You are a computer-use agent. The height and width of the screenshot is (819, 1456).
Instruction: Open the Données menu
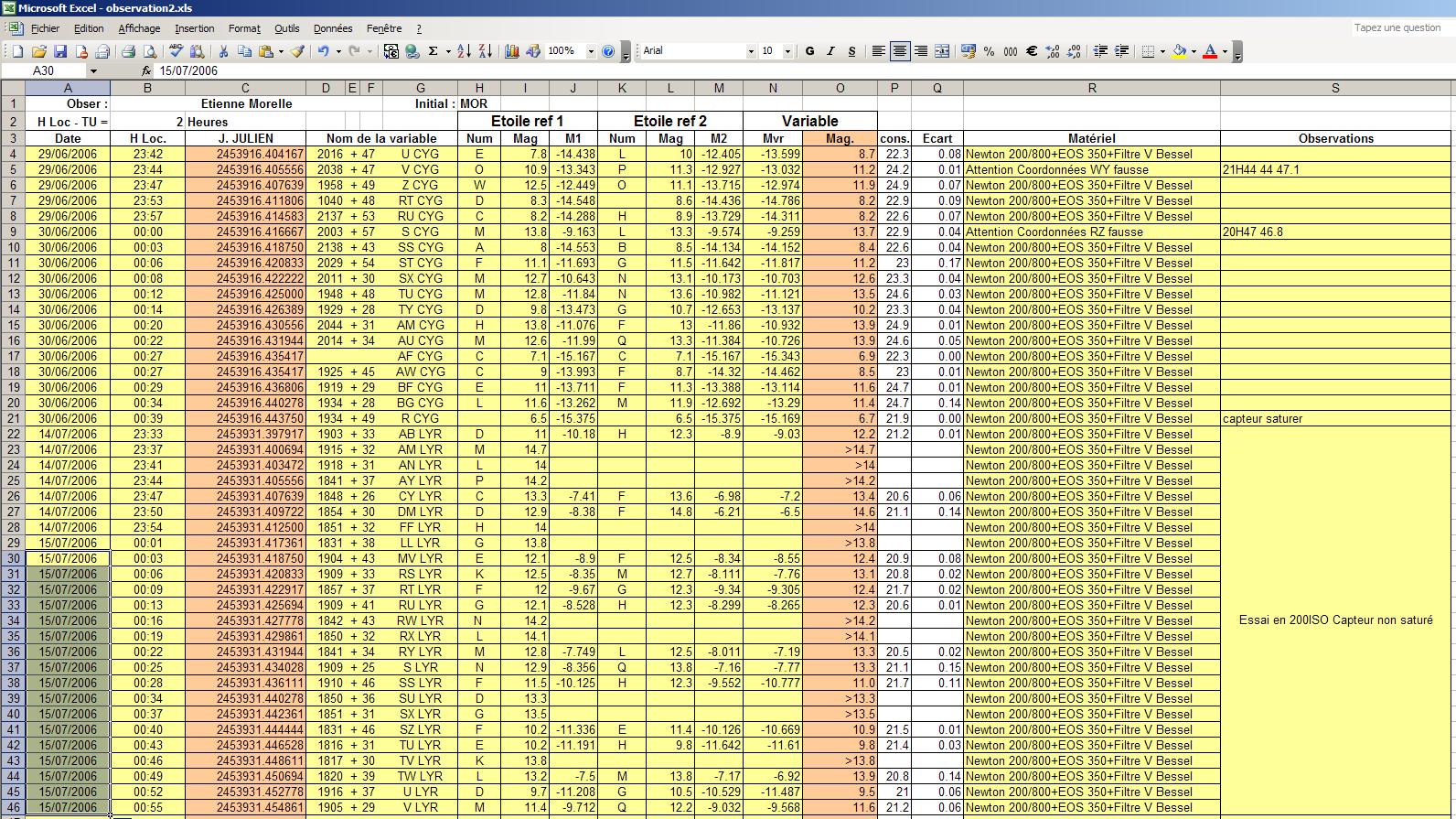click(x=333, y=28)
